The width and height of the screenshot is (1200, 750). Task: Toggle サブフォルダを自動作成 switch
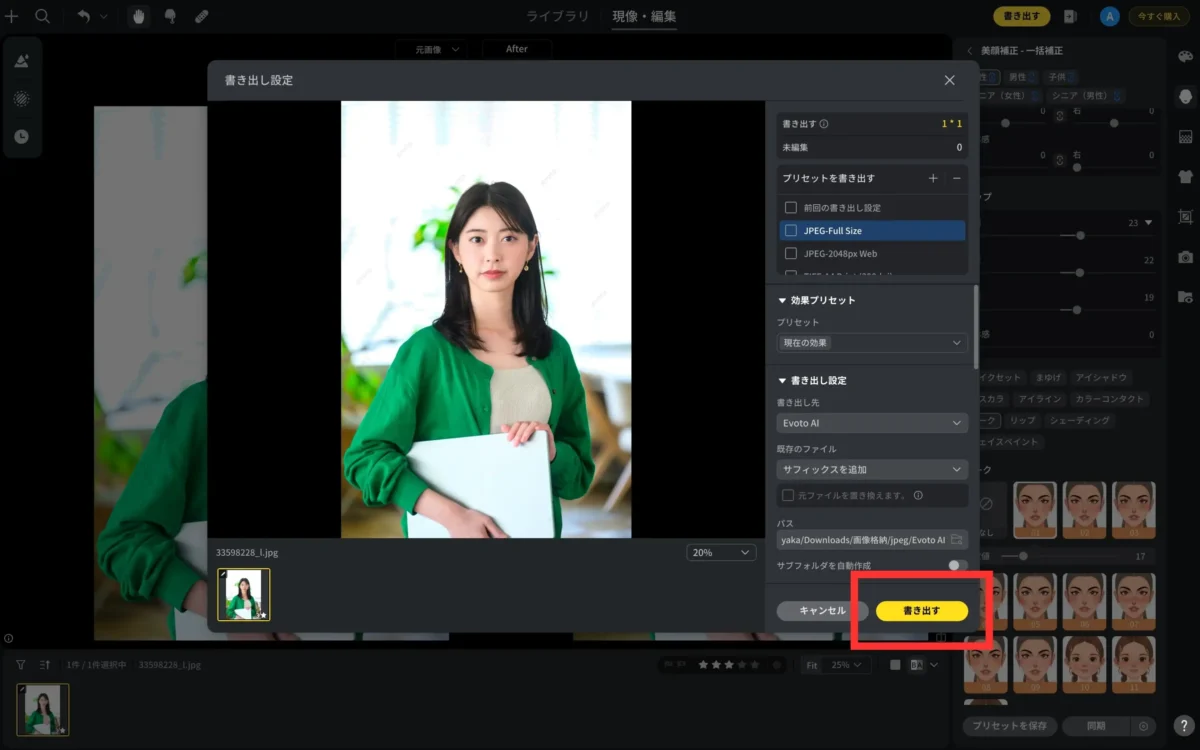point(958,566)
